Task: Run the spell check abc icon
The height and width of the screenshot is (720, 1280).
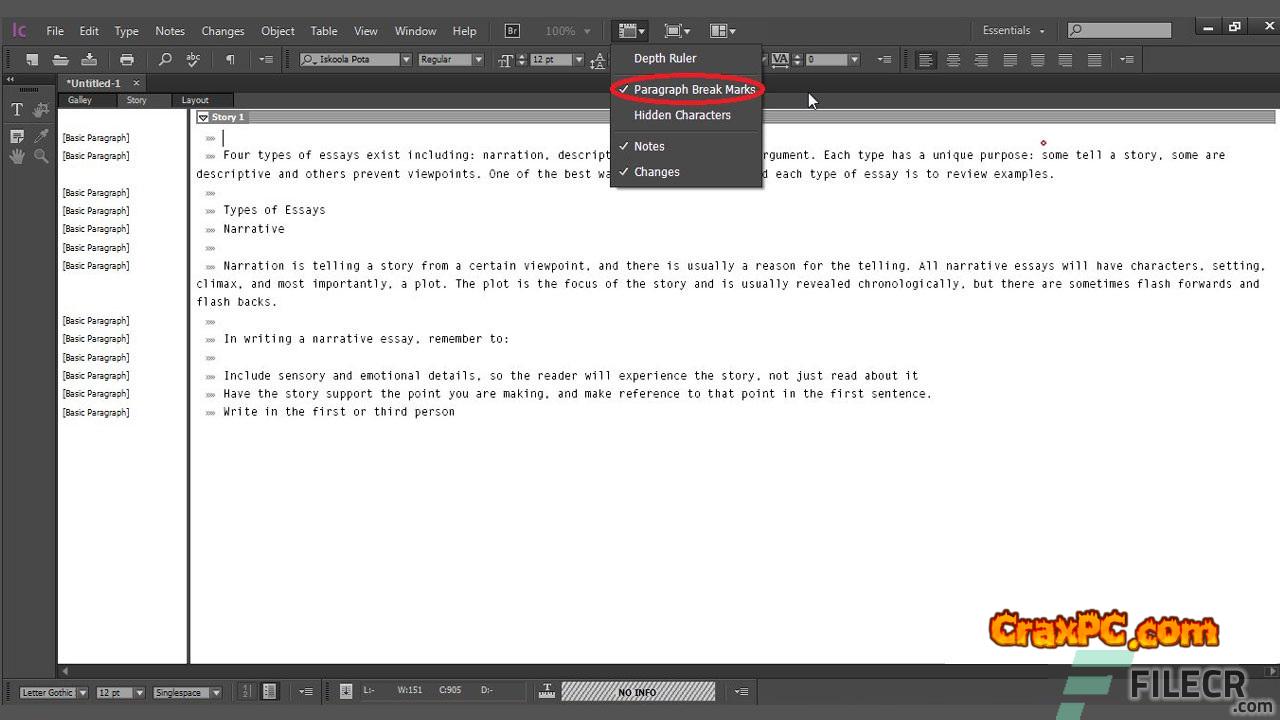Action: (x=193, y=60)
